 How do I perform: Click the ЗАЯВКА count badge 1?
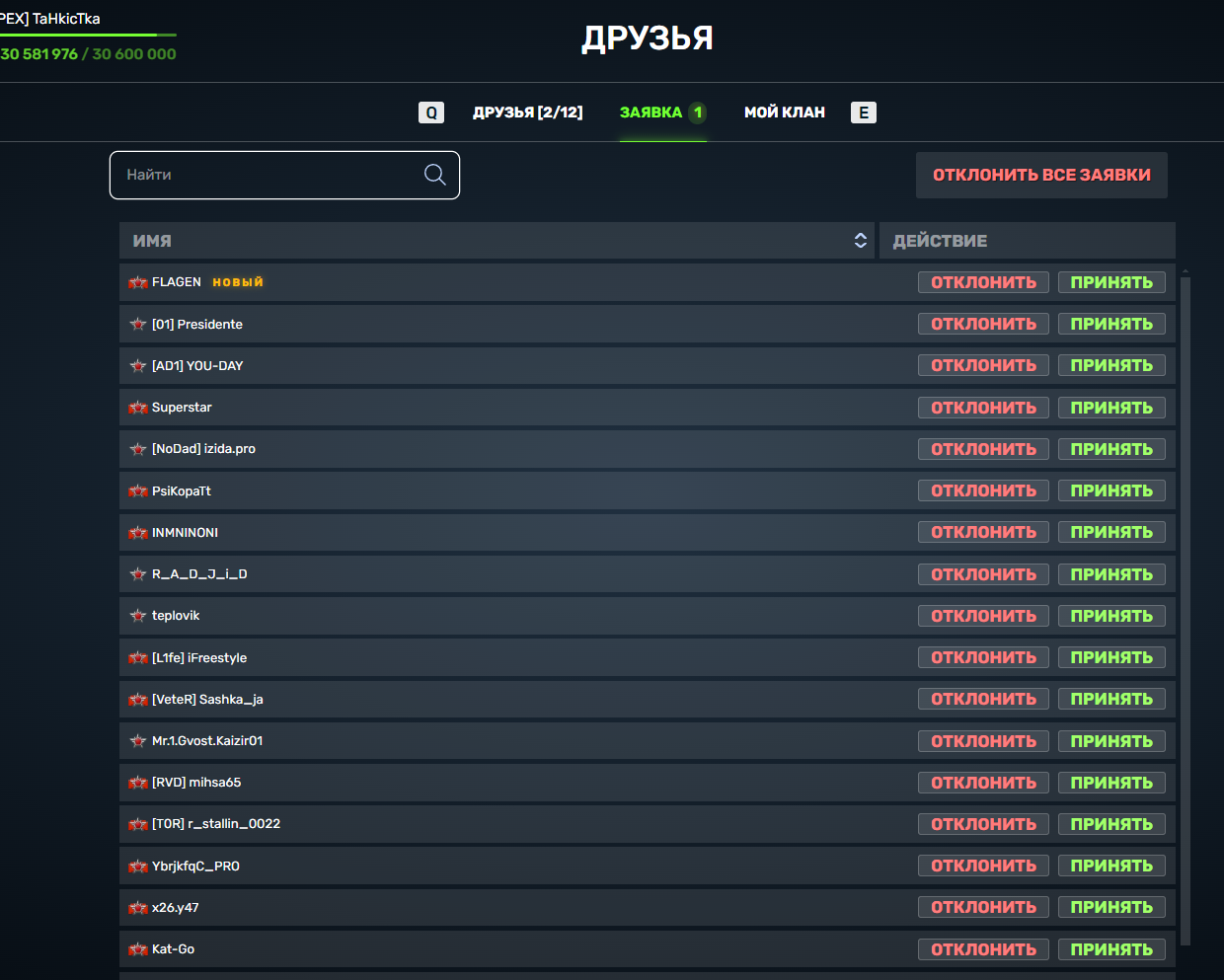pyautogui.click(x=698, y=113)
